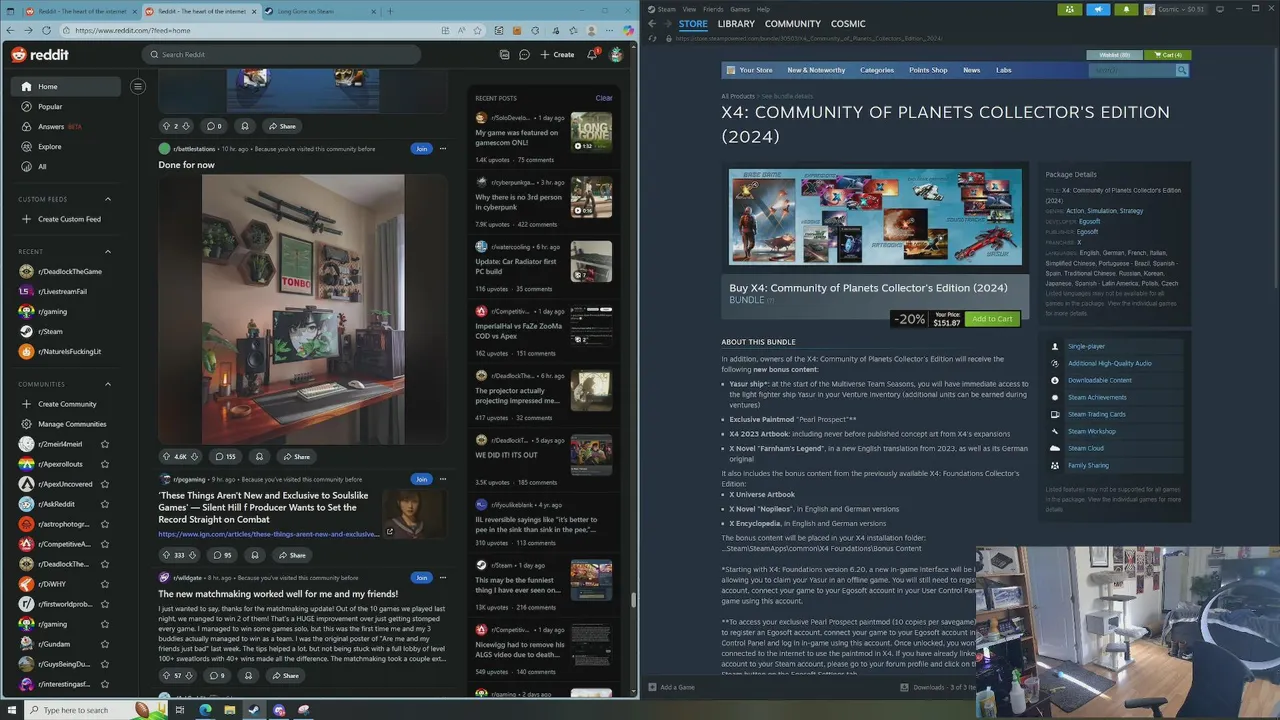The height and width of the screenshot is (720, 1280).
Task: Open Reddit notifications bell
Action: [x=592, y=55]
